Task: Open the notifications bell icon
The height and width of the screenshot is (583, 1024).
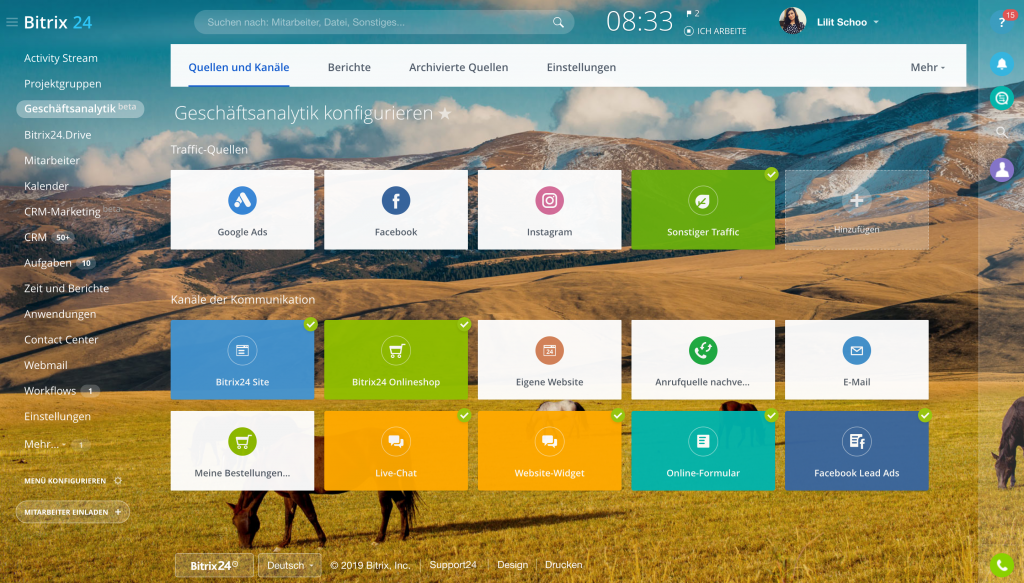Action: (1001, 64)
